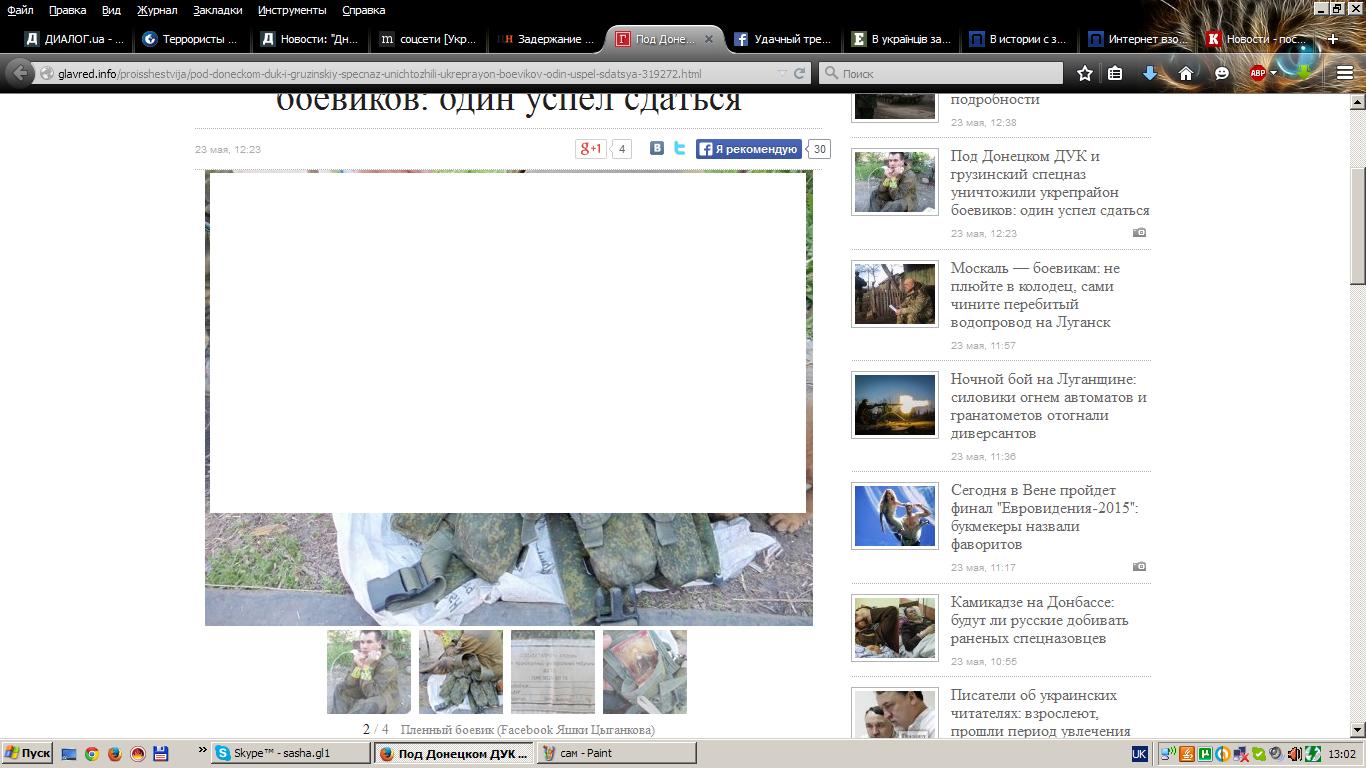Viewport: 1366px width, 768px height.
Task: Open sidebar article 'Под Донецком ДУК и грузинский спецназ'
Action: pos(1050,183)
